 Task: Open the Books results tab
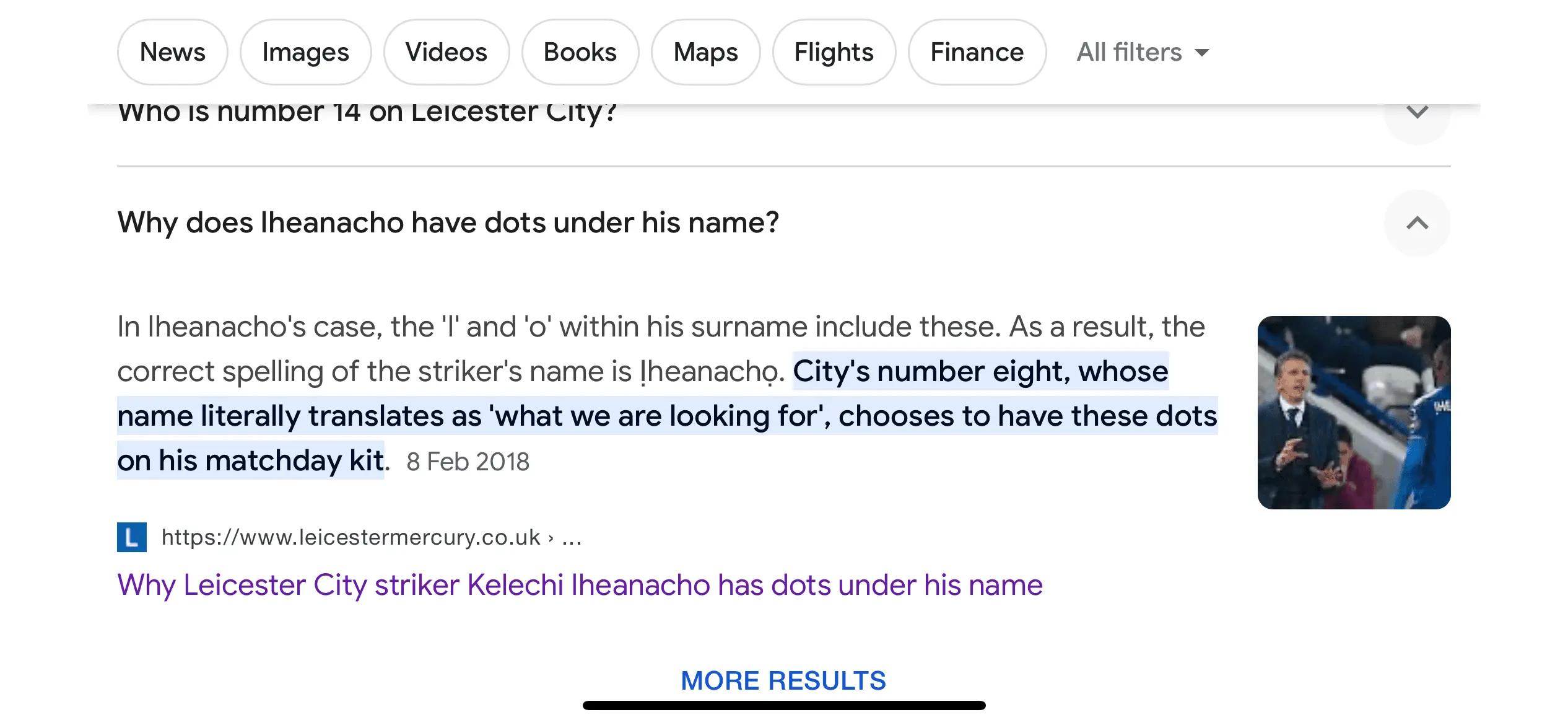[x=580, y=52]
